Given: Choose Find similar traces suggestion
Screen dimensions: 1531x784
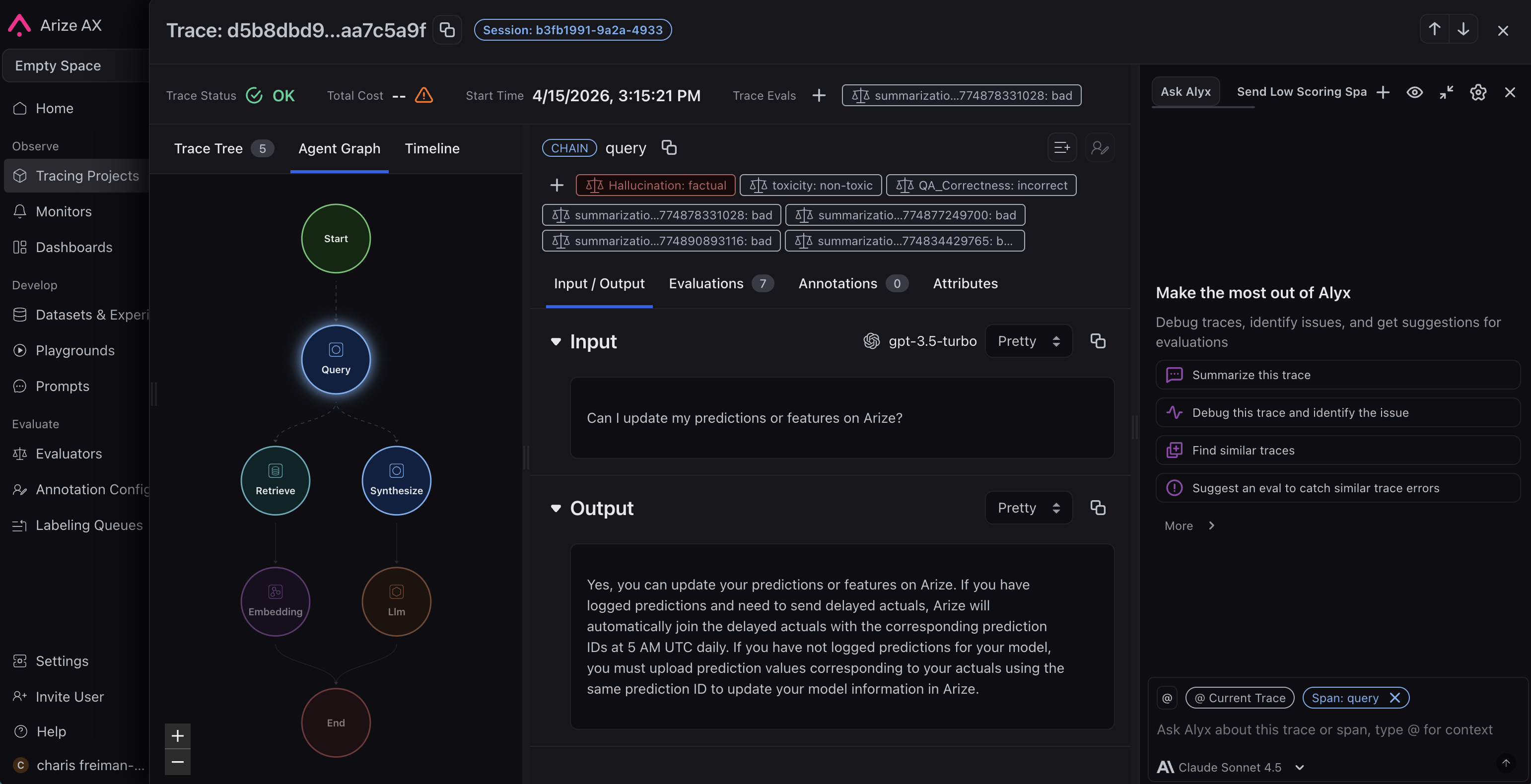Looking at the screenshot, I should (1337, 450).
